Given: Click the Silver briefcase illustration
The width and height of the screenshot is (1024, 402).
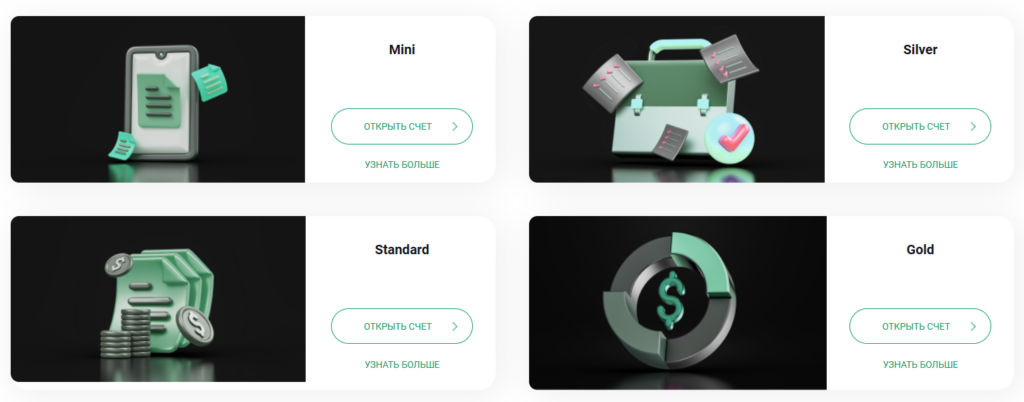Looking at the screenshot, I should [x=672, y=100].
